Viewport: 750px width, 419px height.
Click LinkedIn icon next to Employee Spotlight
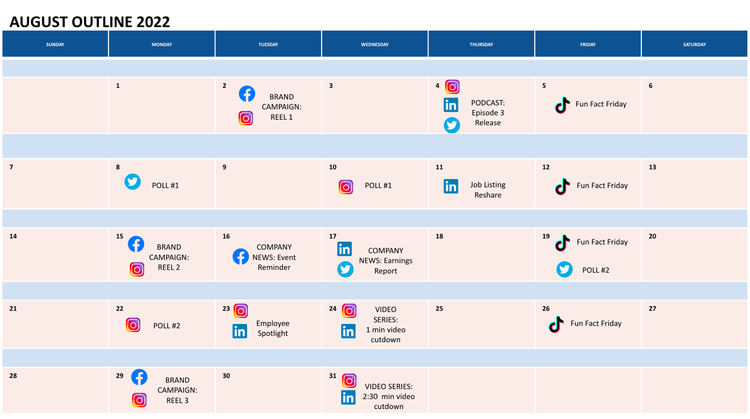tap(240, 331)
